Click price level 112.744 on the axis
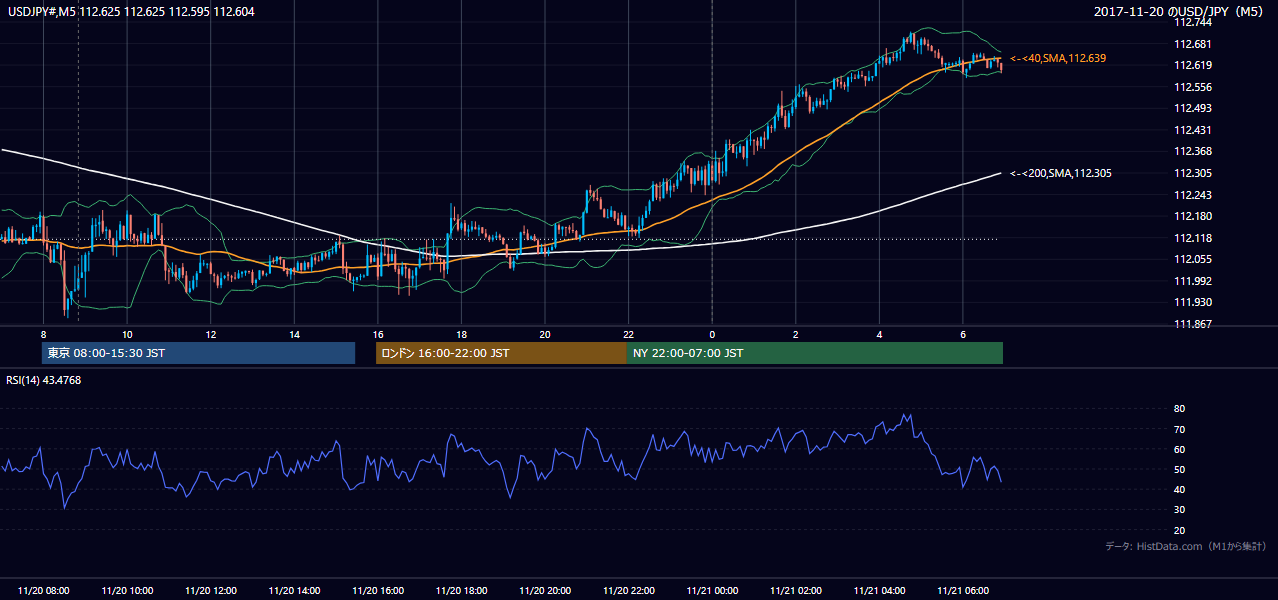This screenshot has height=600, width=1278. pyautogui.click(x=1194, y=22)
